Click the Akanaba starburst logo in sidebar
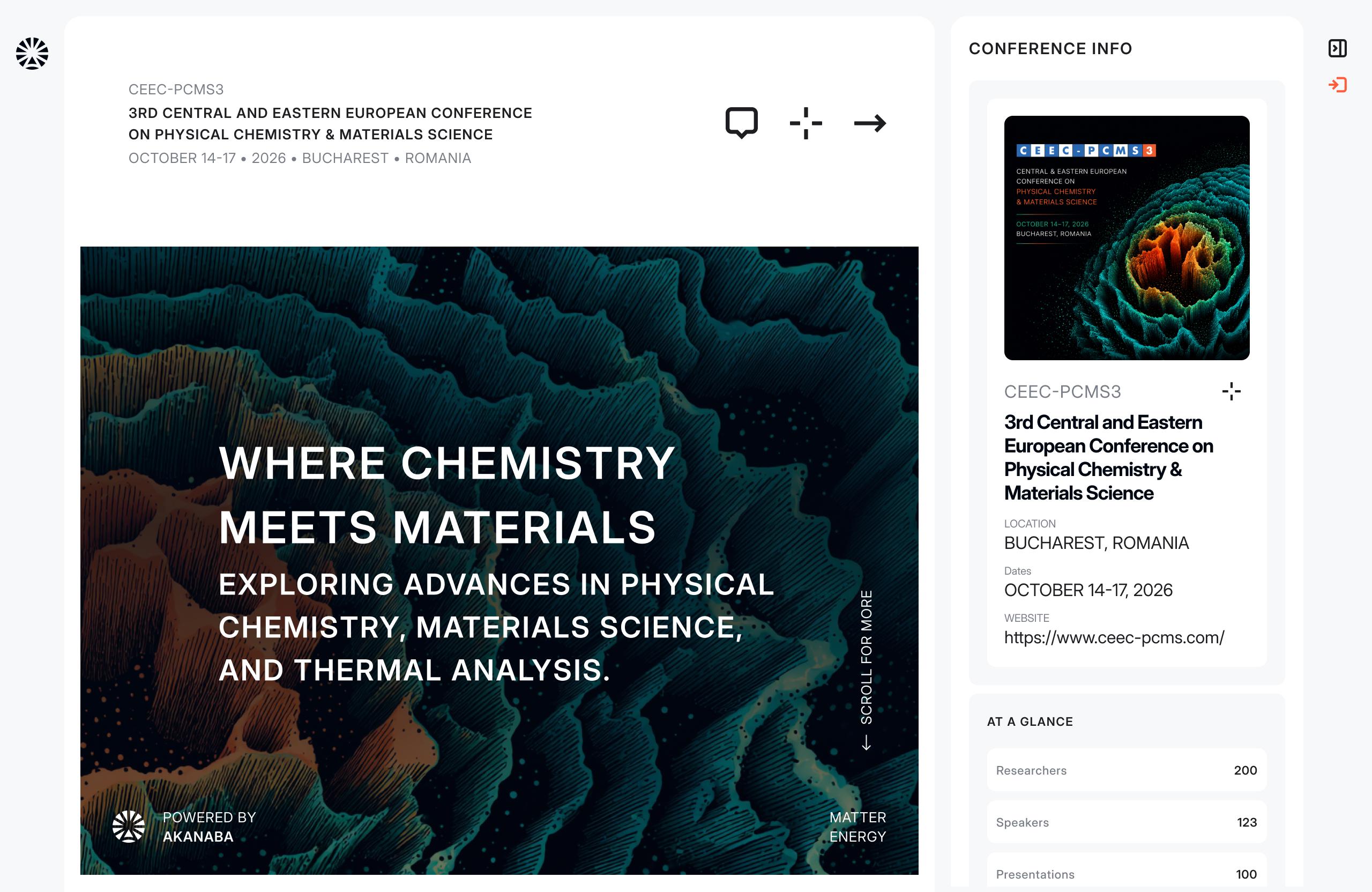 [32, 54]
